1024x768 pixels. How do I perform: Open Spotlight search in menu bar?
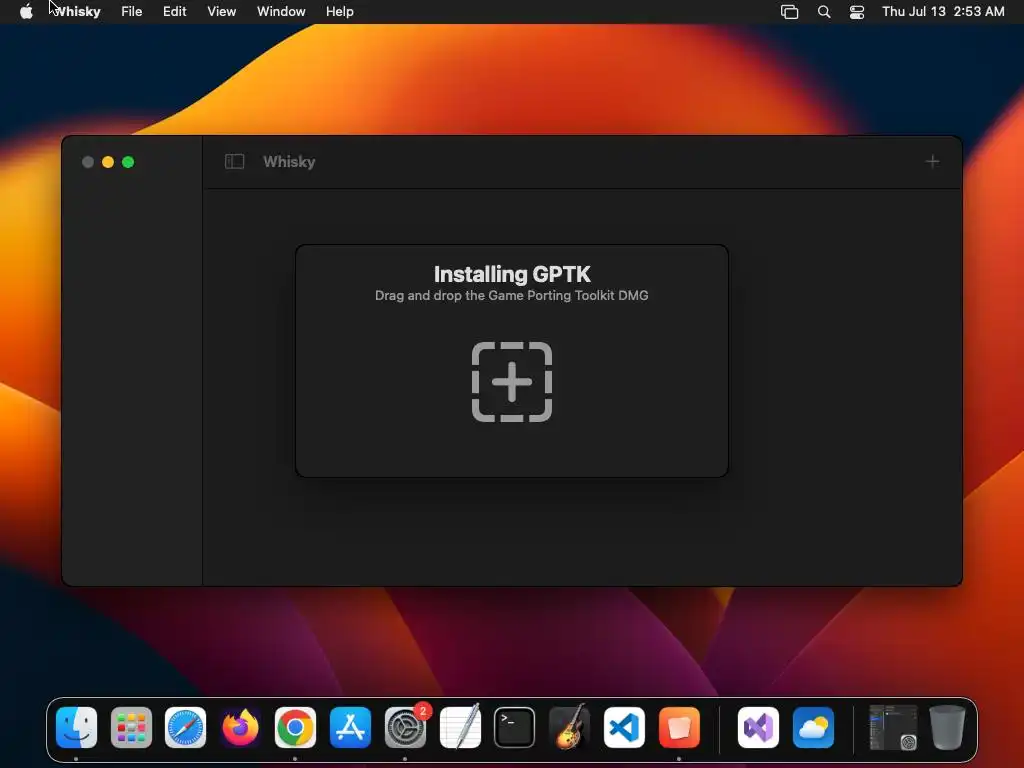824,12
